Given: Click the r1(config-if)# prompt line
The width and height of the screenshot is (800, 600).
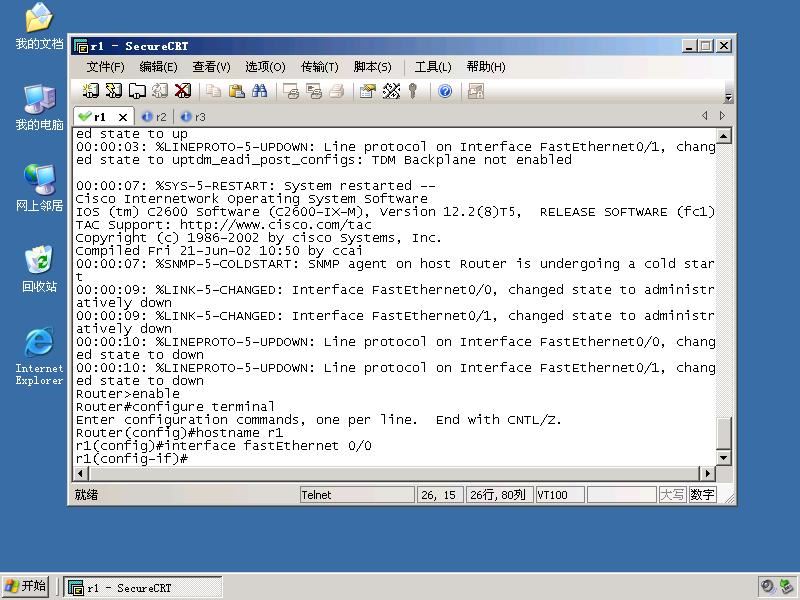Looking at the screenshot, I should [132, 459].
